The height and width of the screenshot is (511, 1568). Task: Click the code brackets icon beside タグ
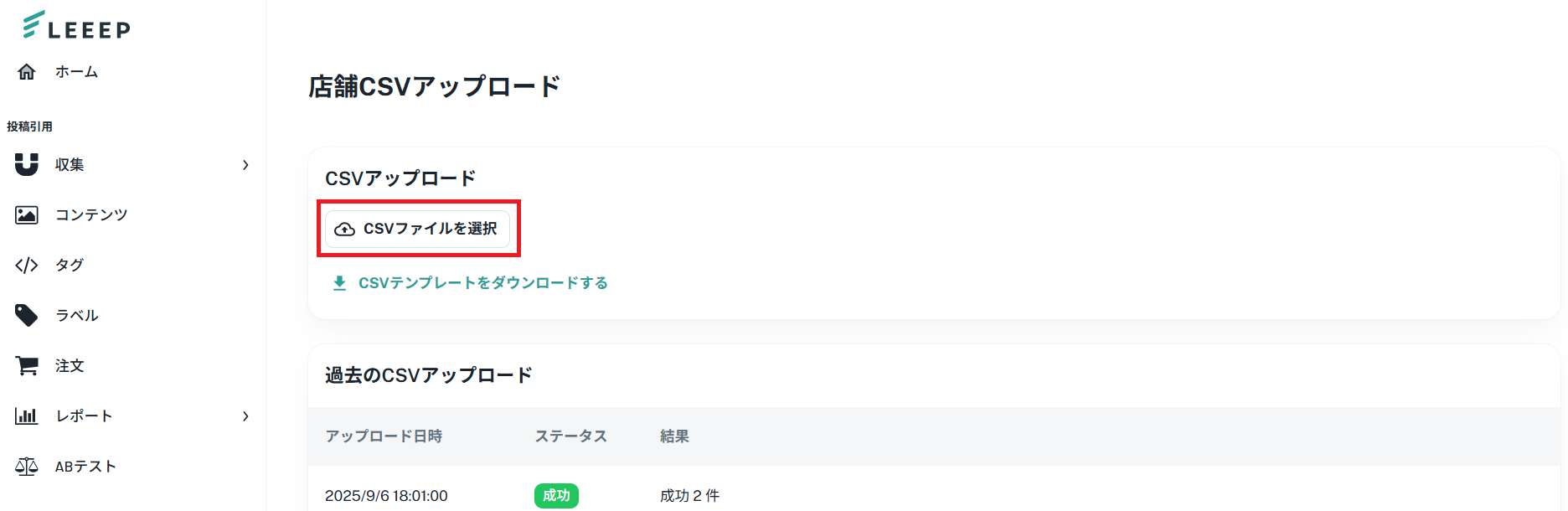27,266
